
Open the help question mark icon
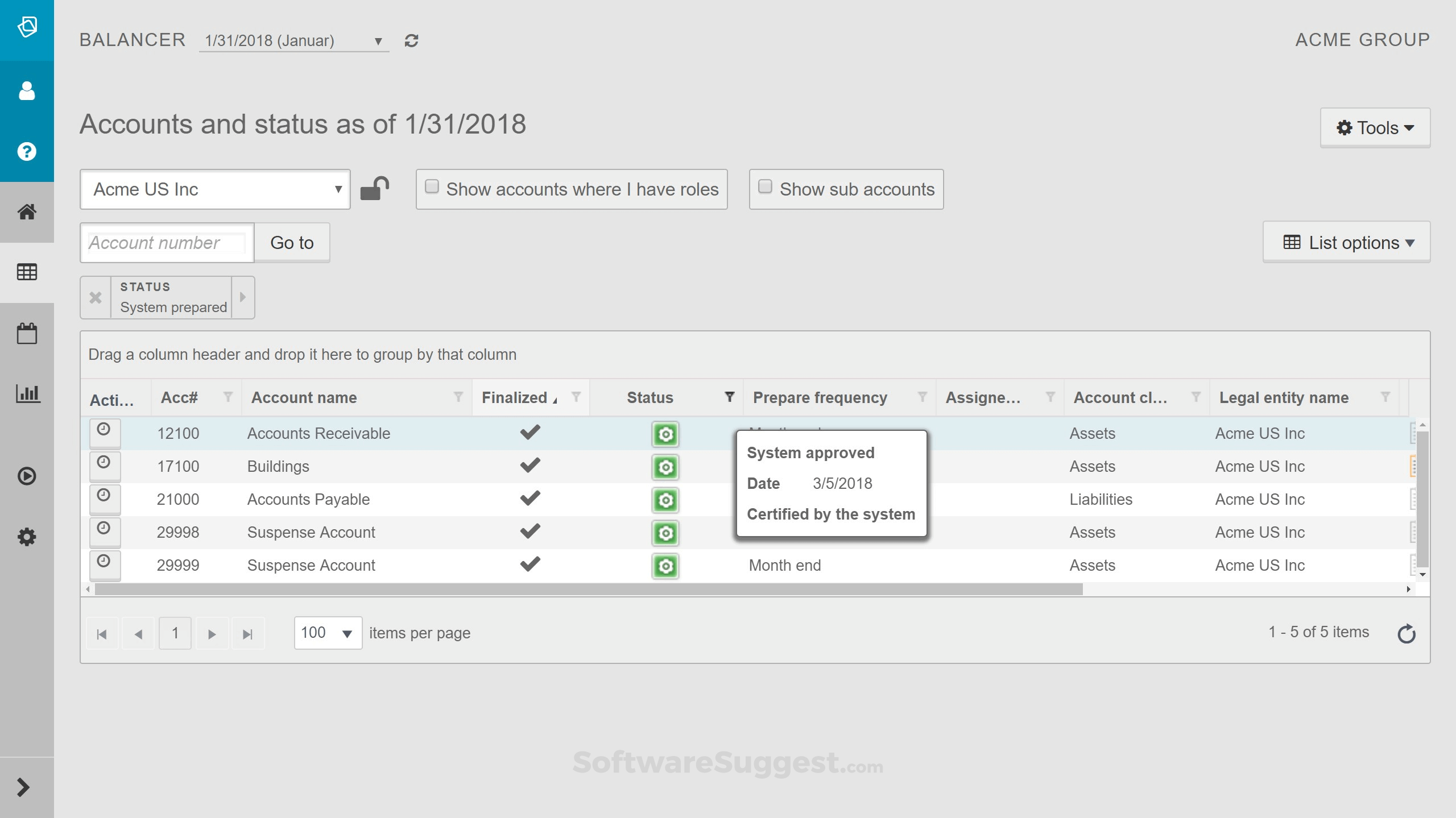coord(27,151)
